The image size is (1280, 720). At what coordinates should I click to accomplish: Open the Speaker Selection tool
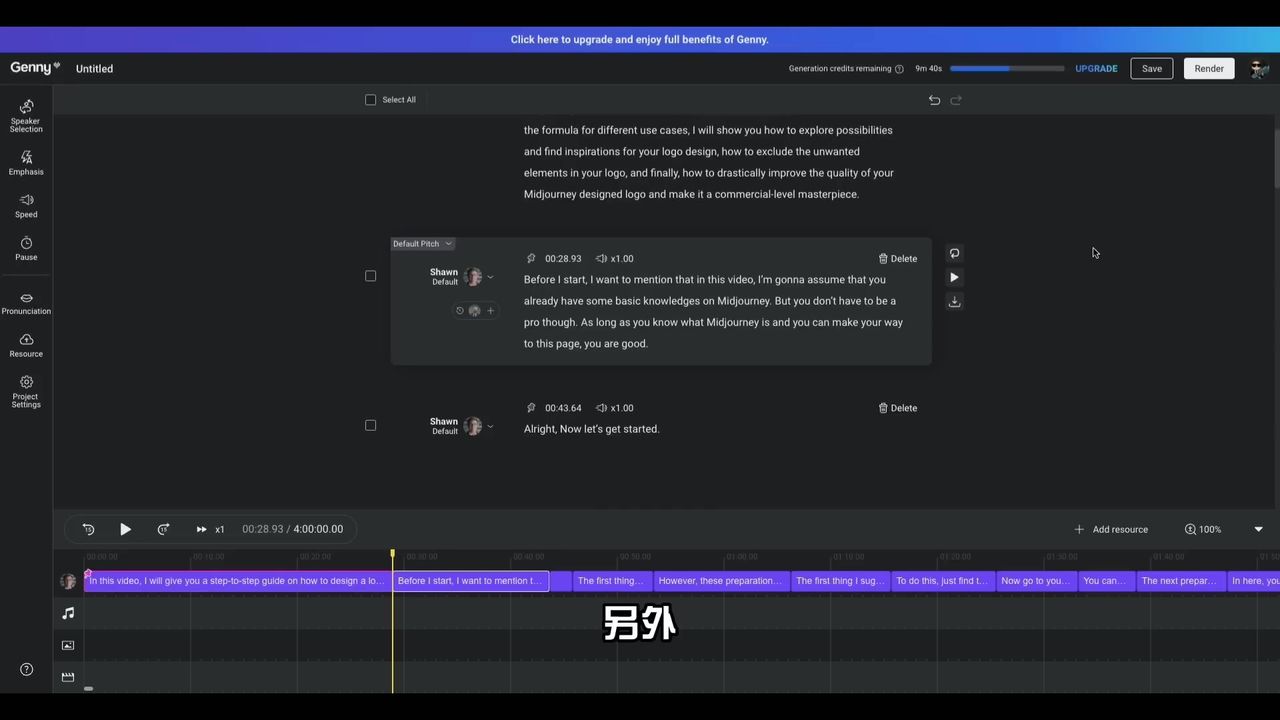click(x=26, y=115)
